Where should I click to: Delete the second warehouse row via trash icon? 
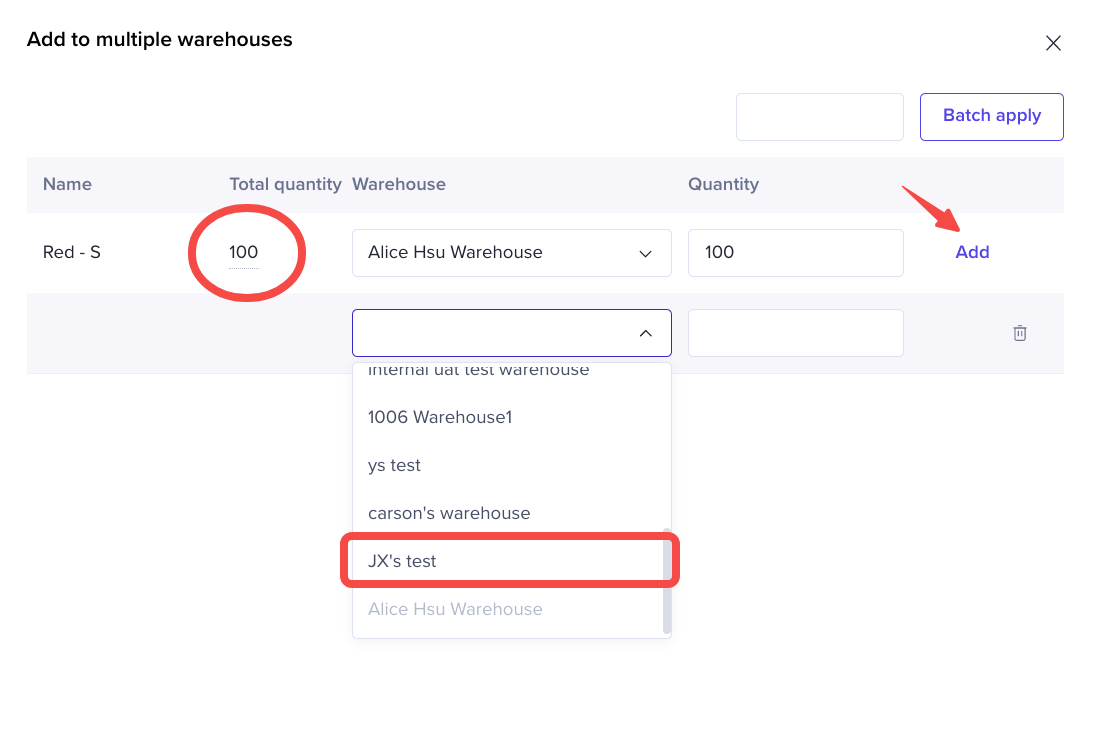coord(1019,333)
